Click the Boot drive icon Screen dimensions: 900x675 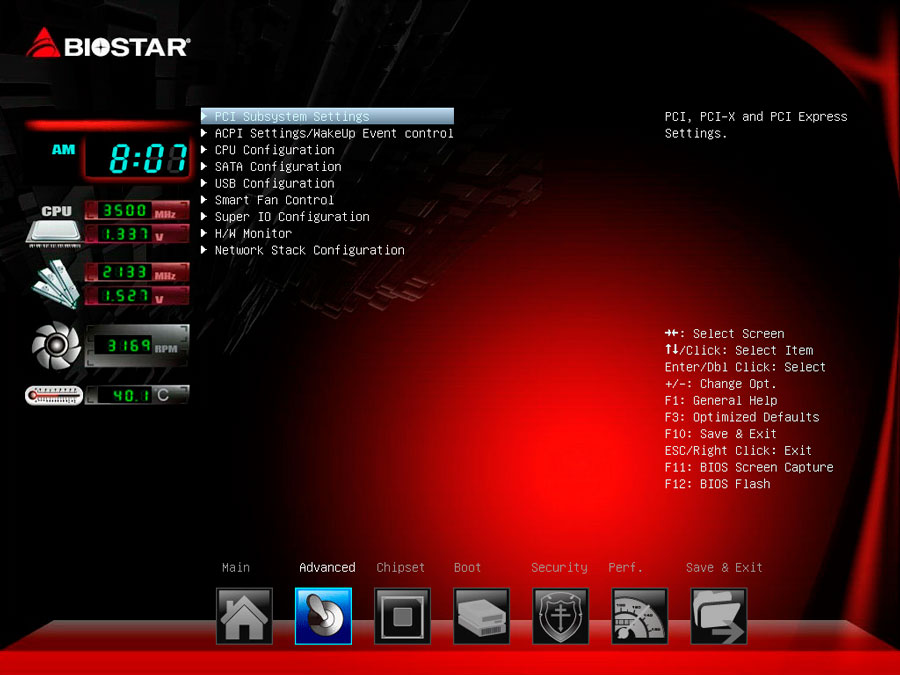[x=481, y=616]
